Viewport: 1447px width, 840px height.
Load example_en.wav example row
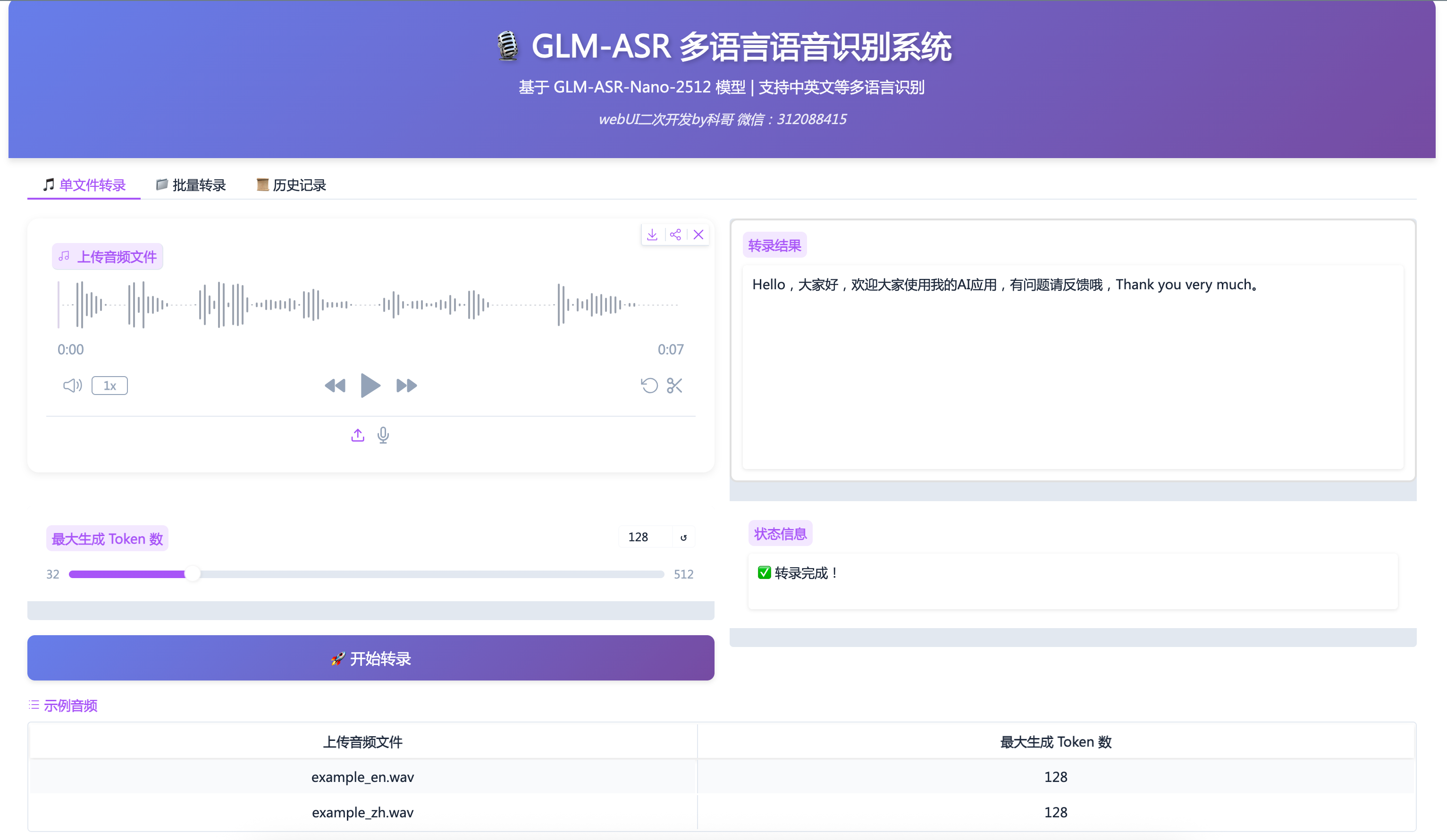(x=362, y=777)
